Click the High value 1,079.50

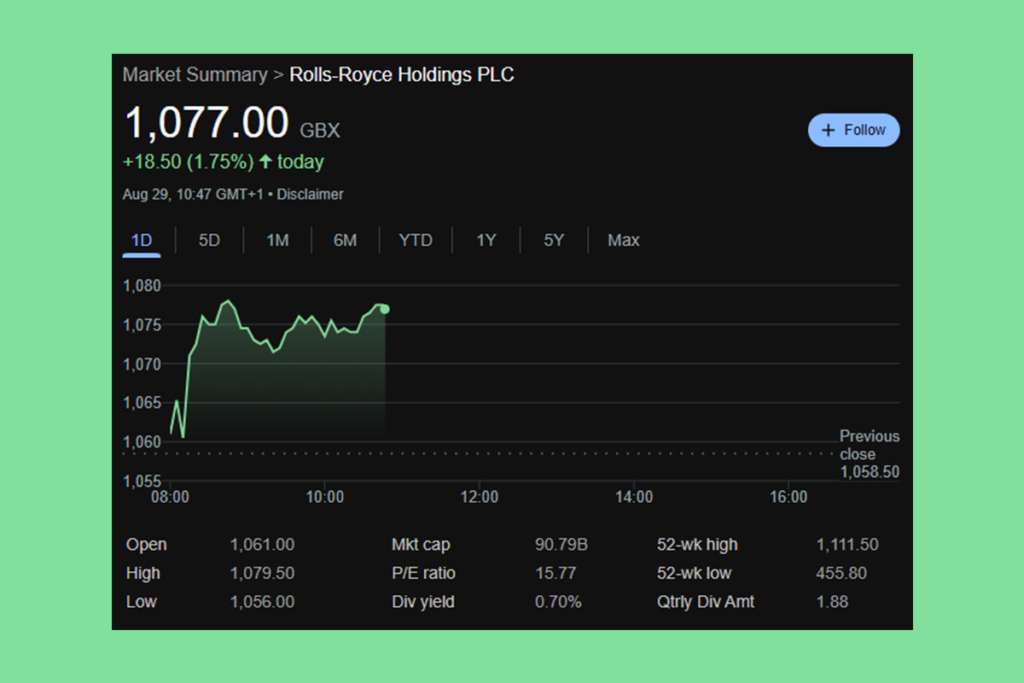click(262, 573)
